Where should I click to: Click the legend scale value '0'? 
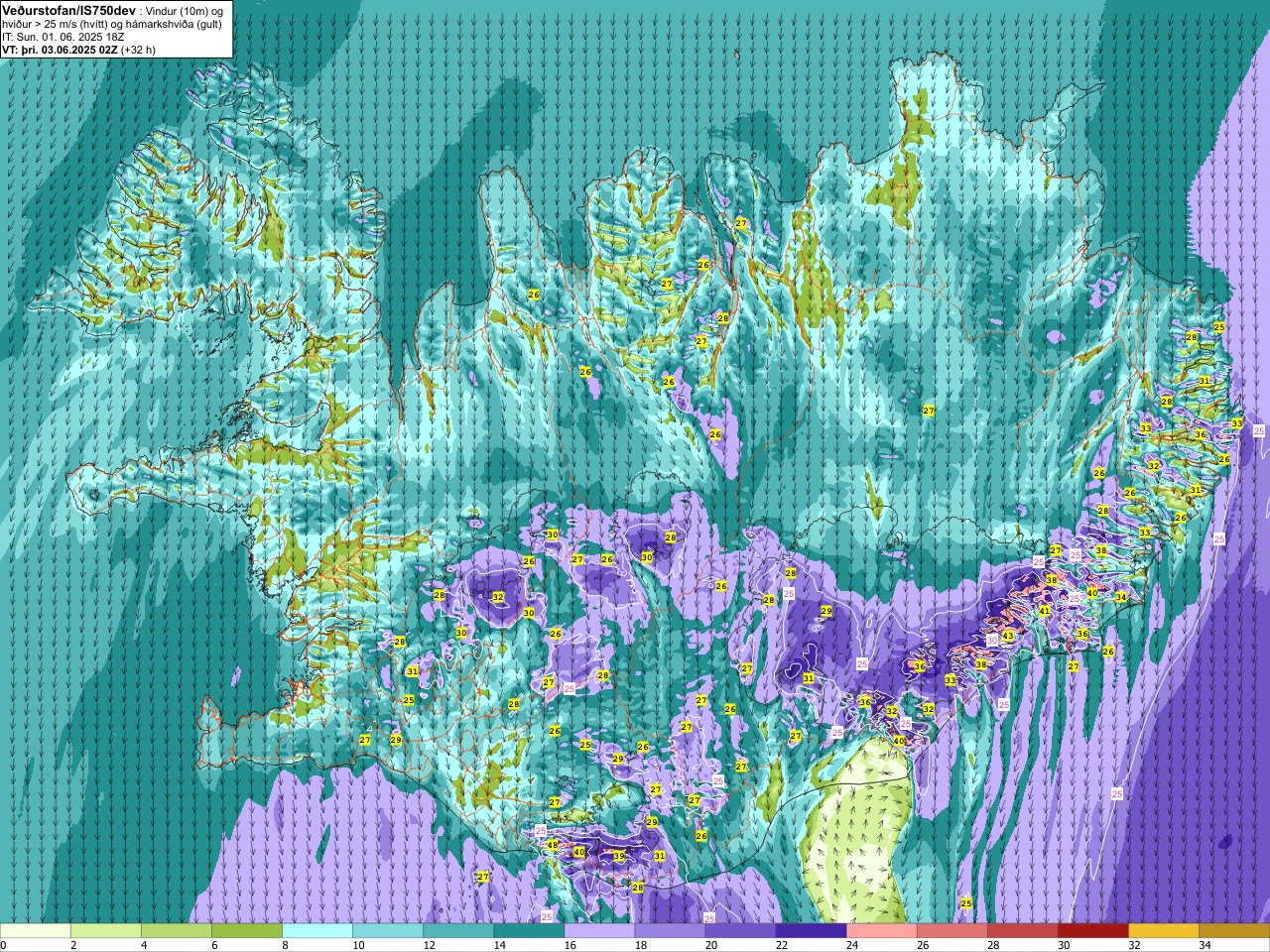click(x=3, y=945)
